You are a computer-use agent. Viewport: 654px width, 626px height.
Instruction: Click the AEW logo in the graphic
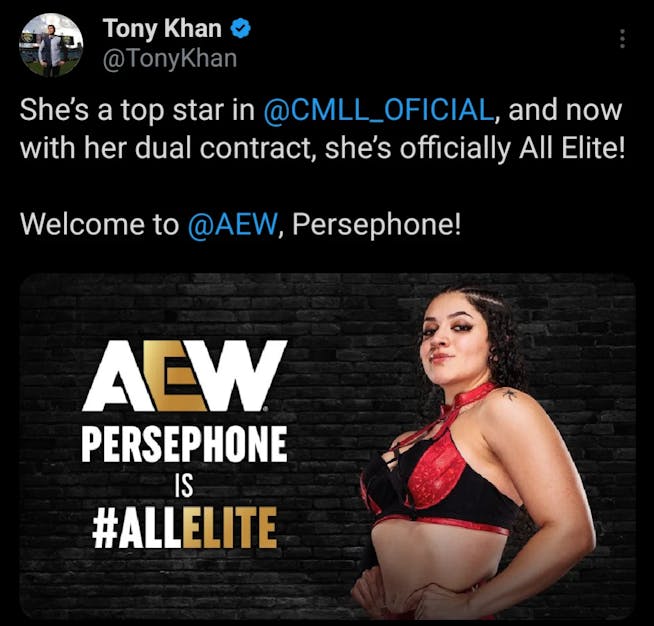tap(185, 376)
